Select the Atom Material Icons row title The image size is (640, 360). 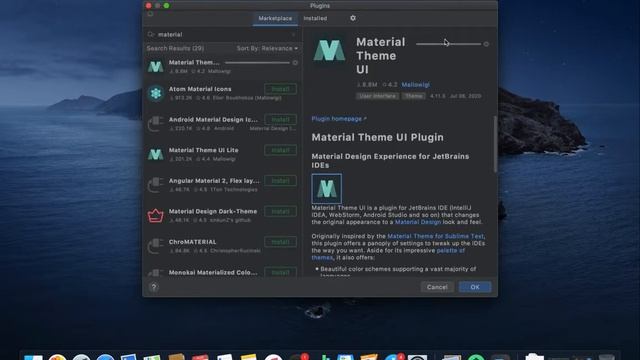(200, 89)
